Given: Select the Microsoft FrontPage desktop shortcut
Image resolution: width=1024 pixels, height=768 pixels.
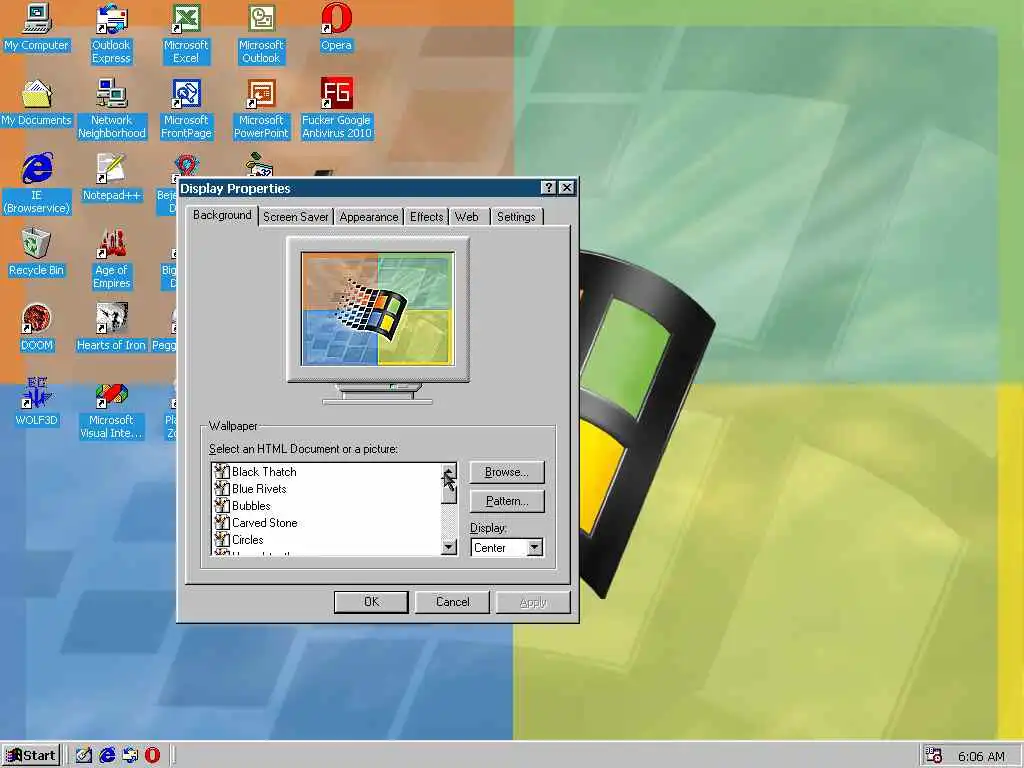Looking at the screenshot, I should (186, 108).
